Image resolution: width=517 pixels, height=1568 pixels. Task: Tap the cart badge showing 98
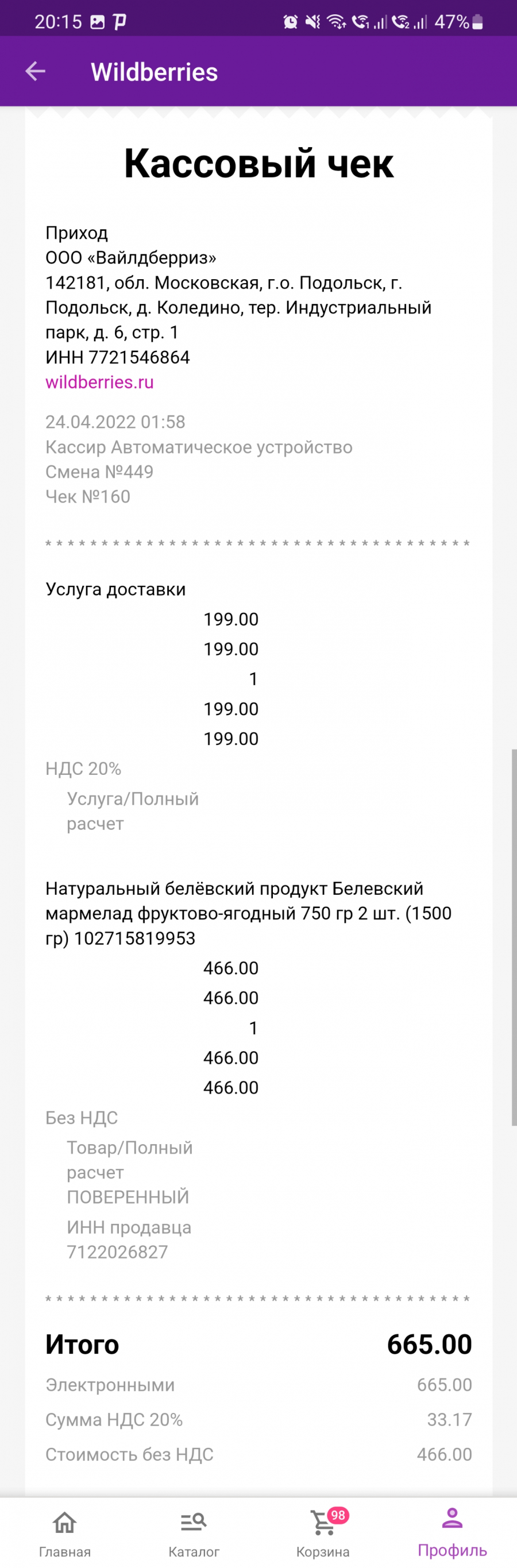click(x=338, y=1516)
